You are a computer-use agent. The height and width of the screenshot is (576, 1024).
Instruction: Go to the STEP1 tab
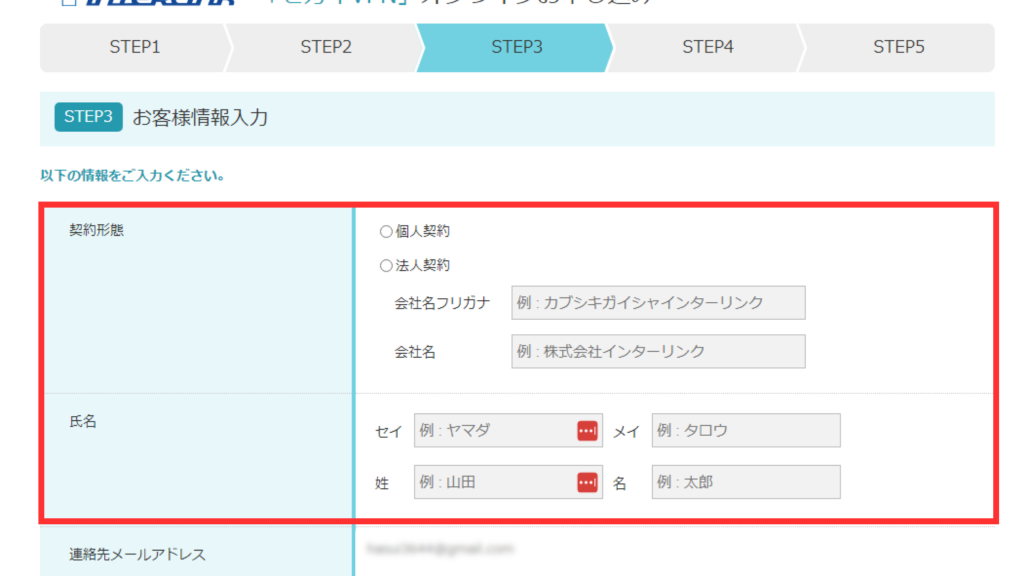point(134,48)
